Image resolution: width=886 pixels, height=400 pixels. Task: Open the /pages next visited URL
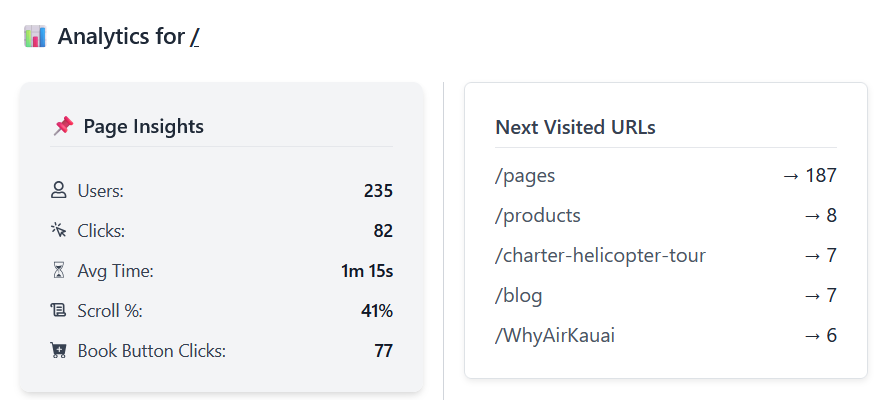(525, 176)
